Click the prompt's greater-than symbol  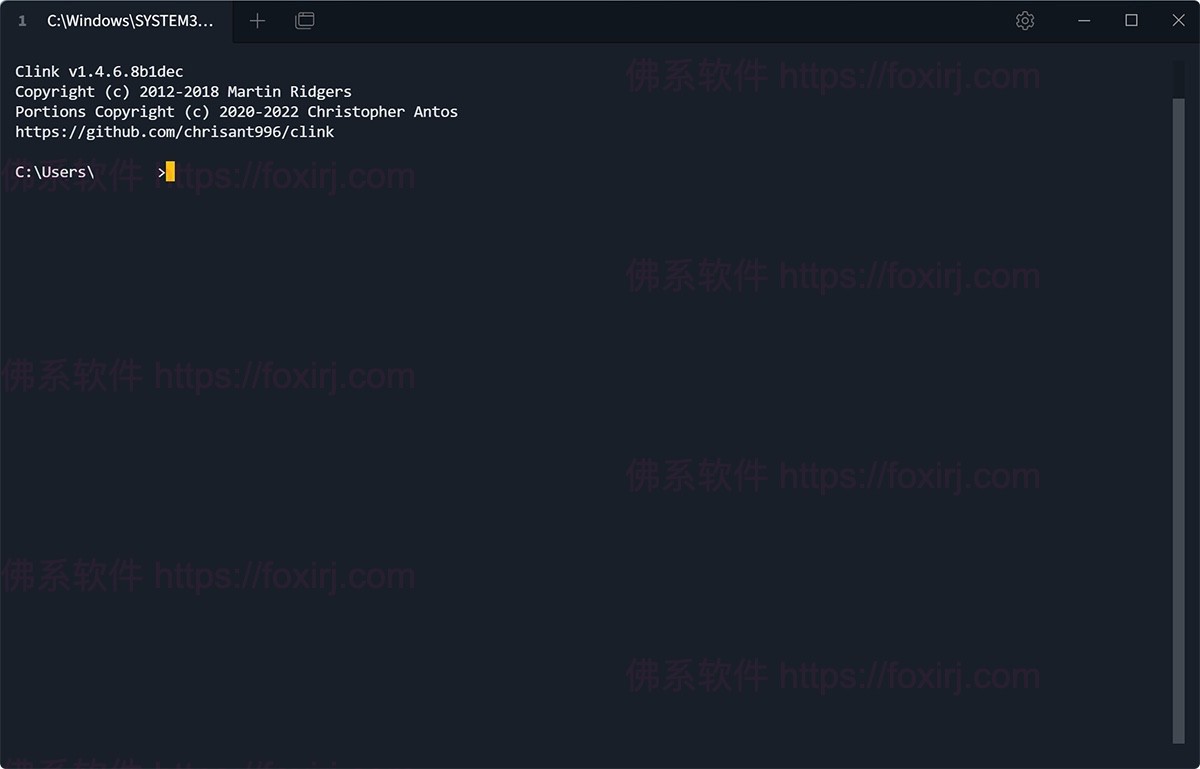pos(161,172)
